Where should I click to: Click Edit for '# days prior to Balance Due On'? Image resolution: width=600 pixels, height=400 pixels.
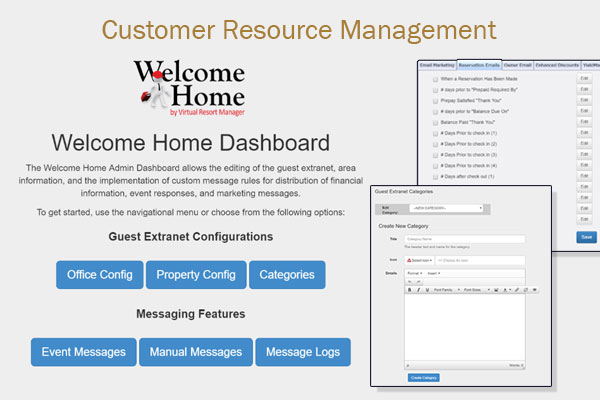[584, 111]
